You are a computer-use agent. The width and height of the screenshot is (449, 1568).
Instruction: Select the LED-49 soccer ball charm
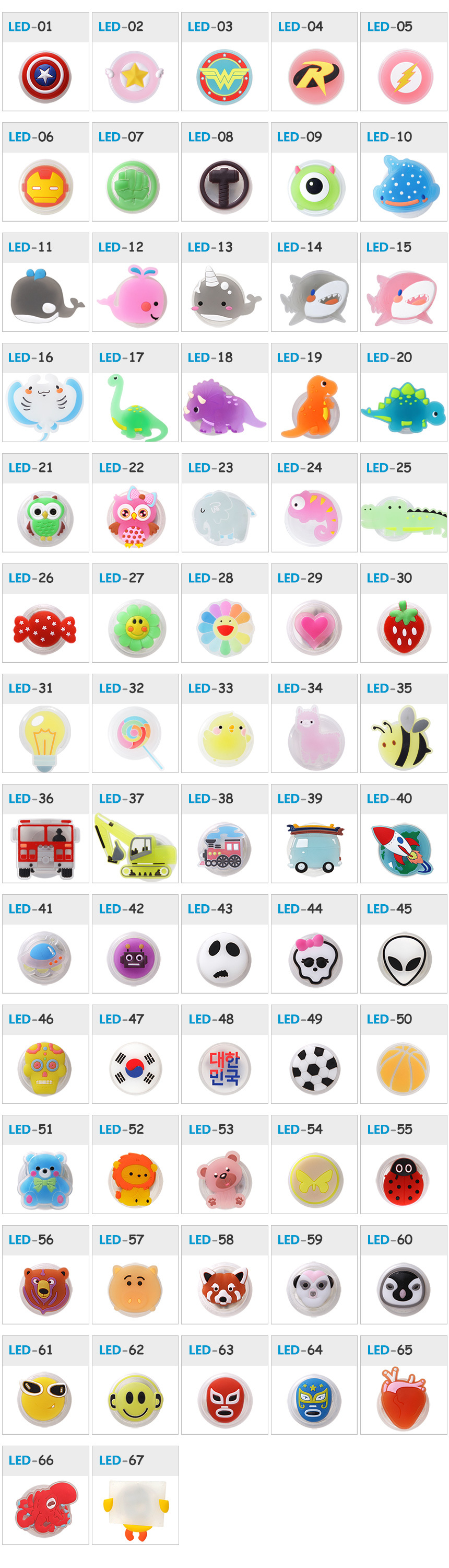314,1069
